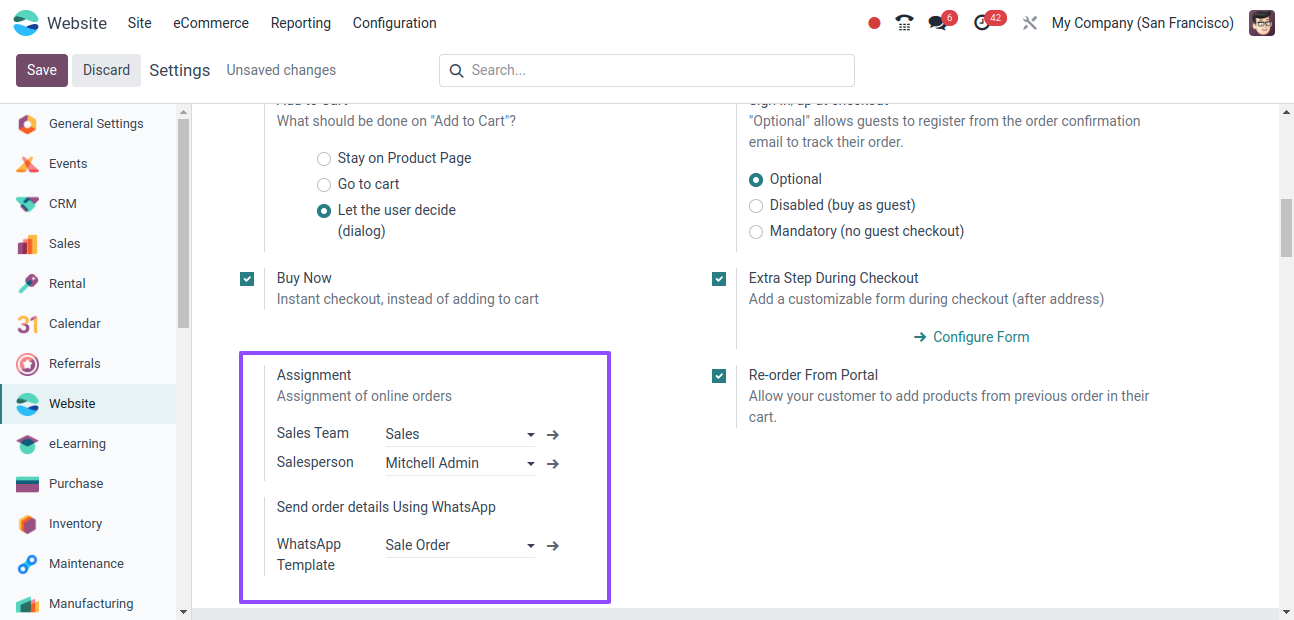Click the Inventory sidebar label
The image size is (1294, 620).
(x=76, y=524)
